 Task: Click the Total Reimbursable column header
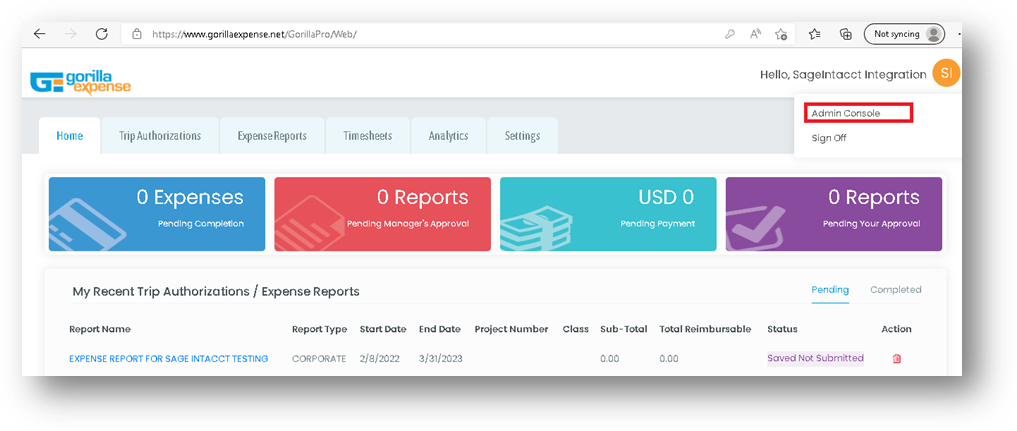click(705, 329)
